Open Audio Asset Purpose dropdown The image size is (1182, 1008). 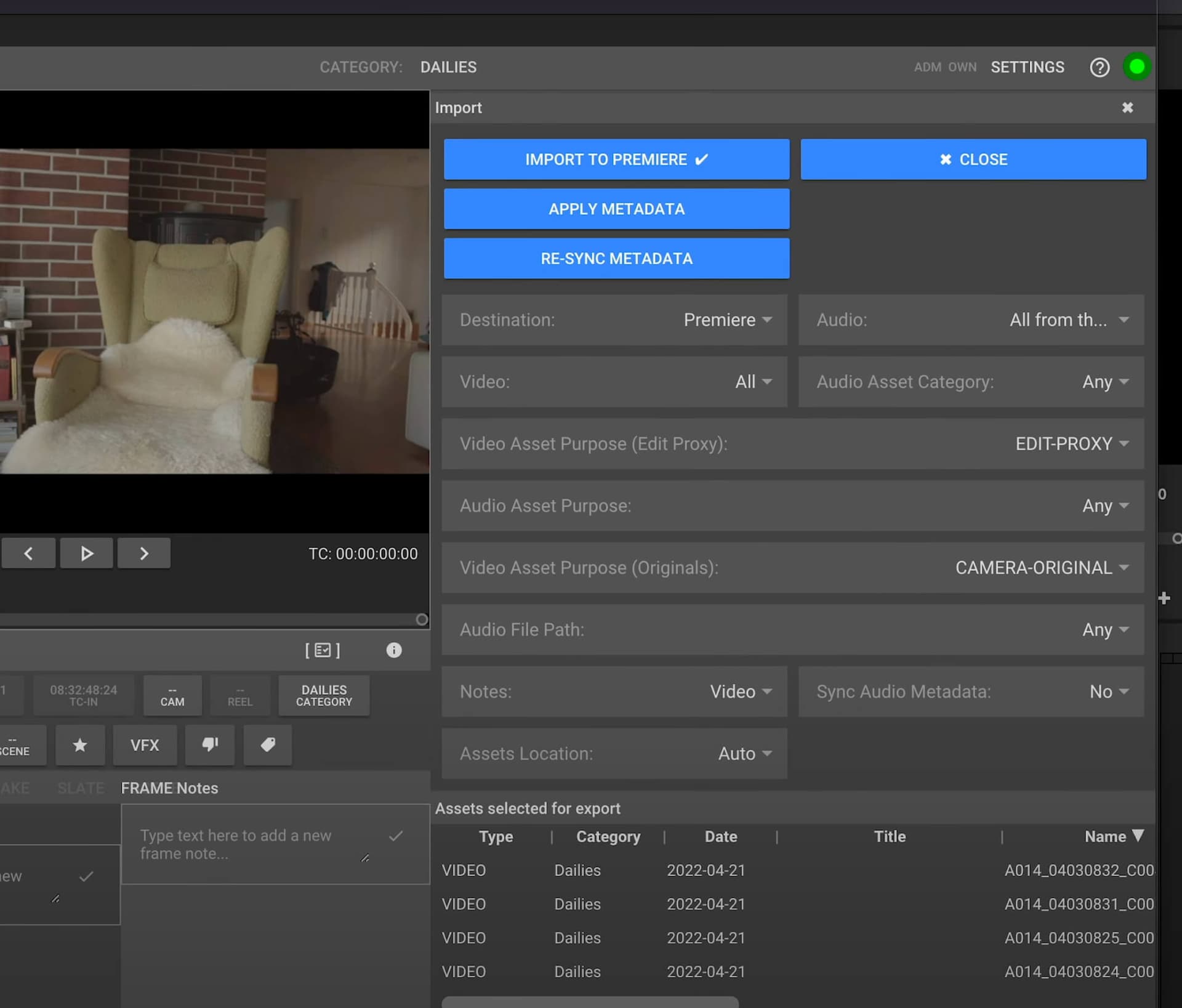coord(793,506)
